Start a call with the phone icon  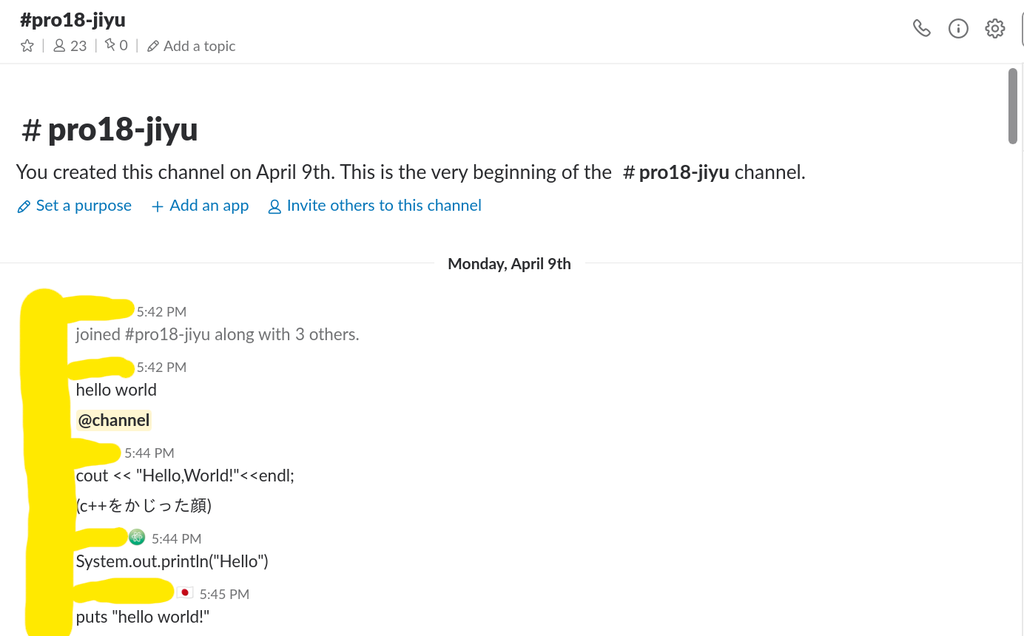(x=921, y=28)
